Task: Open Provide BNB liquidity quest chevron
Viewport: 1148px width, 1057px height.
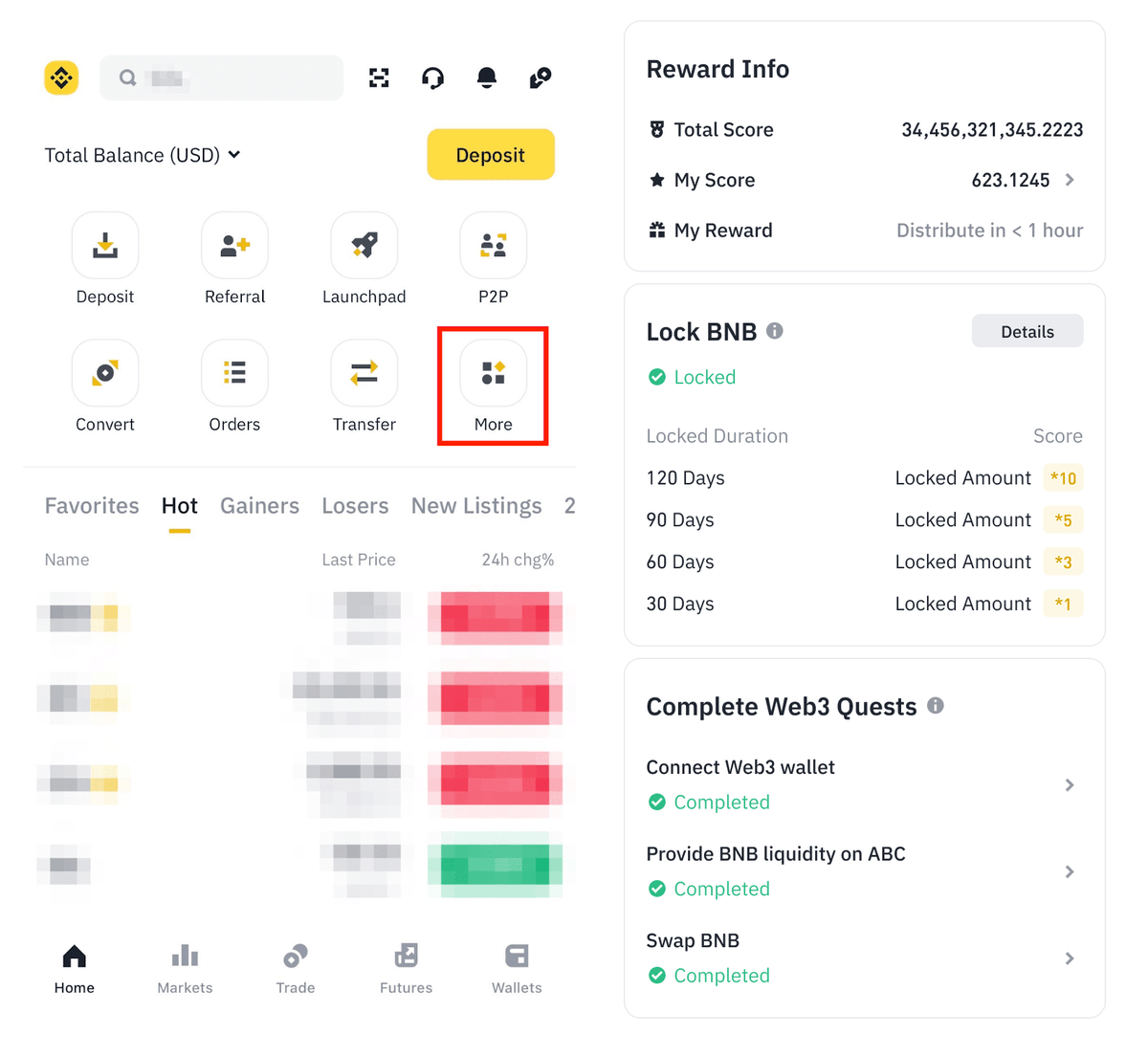Action: click(1070, 872)
